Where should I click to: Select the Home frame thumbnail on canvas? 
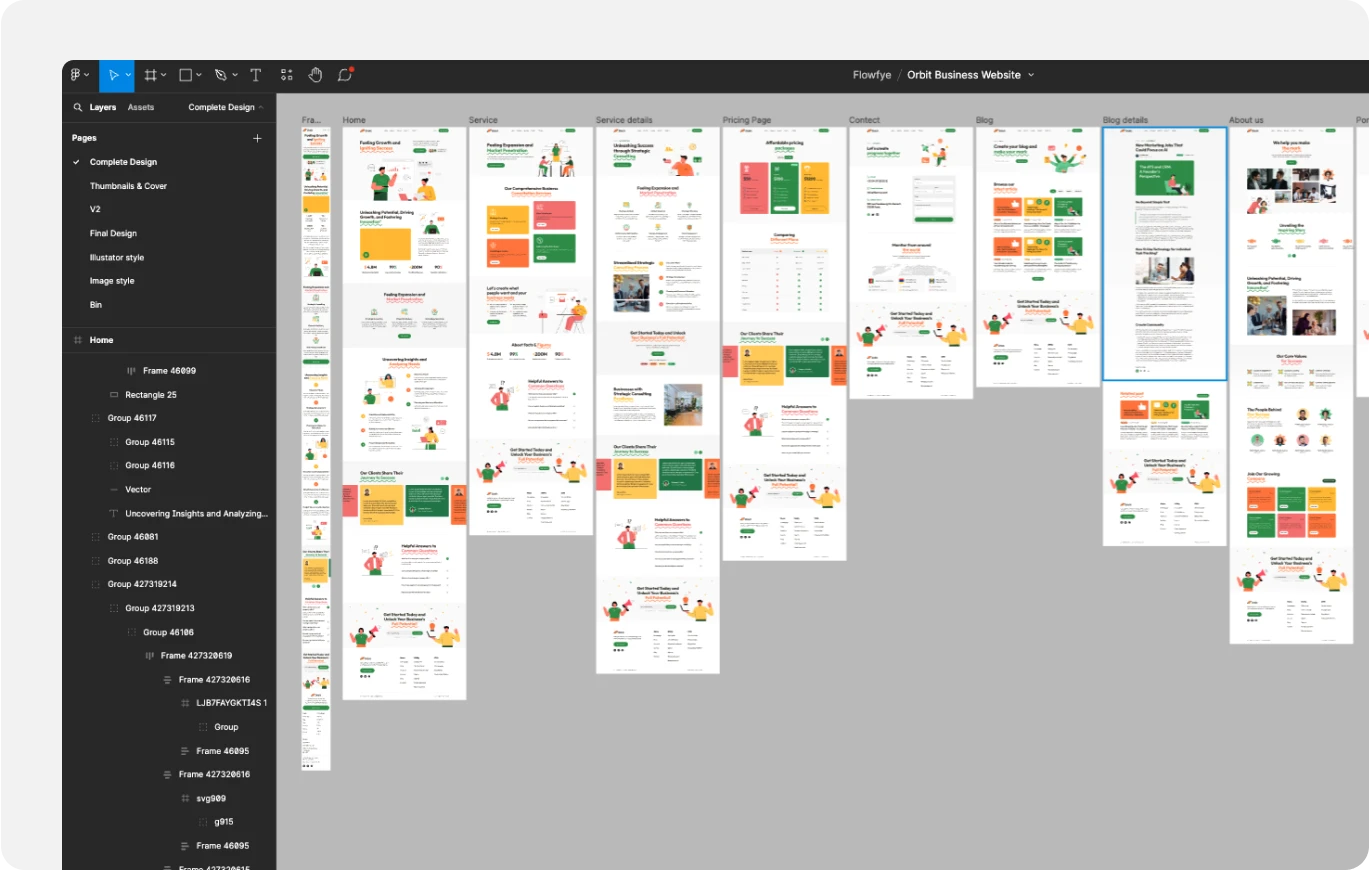[404, 413]
